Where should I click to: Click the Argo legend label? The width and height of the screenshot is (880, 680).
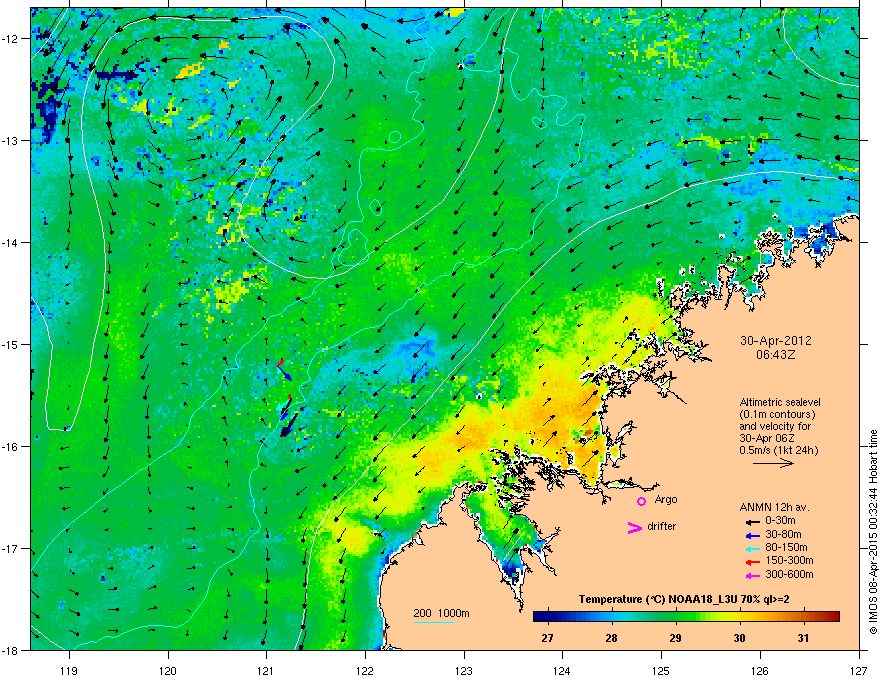coord(666,499)
